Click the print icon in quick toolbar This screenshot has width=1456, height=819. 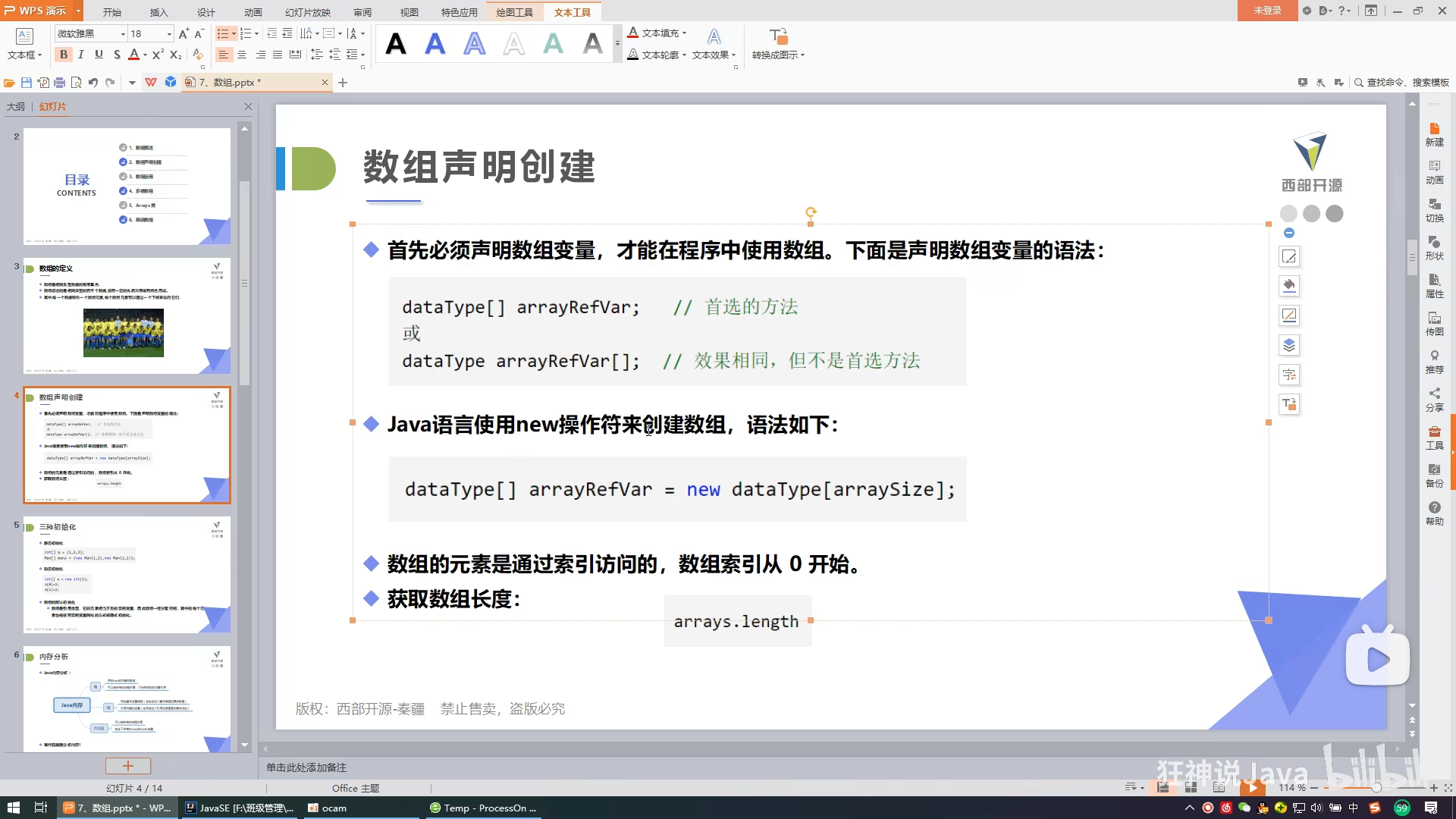click(x=60, y=83)
